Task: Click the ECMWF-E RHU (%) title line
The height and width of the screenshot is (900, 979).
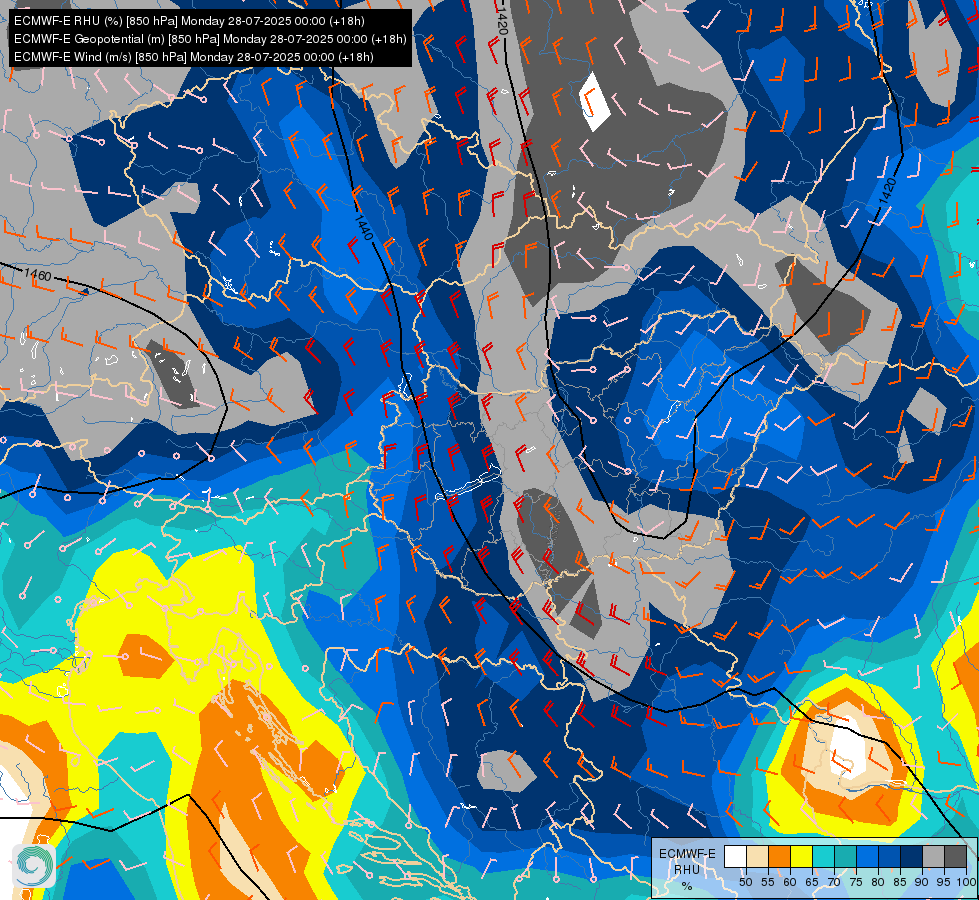Action: (189, 21)
